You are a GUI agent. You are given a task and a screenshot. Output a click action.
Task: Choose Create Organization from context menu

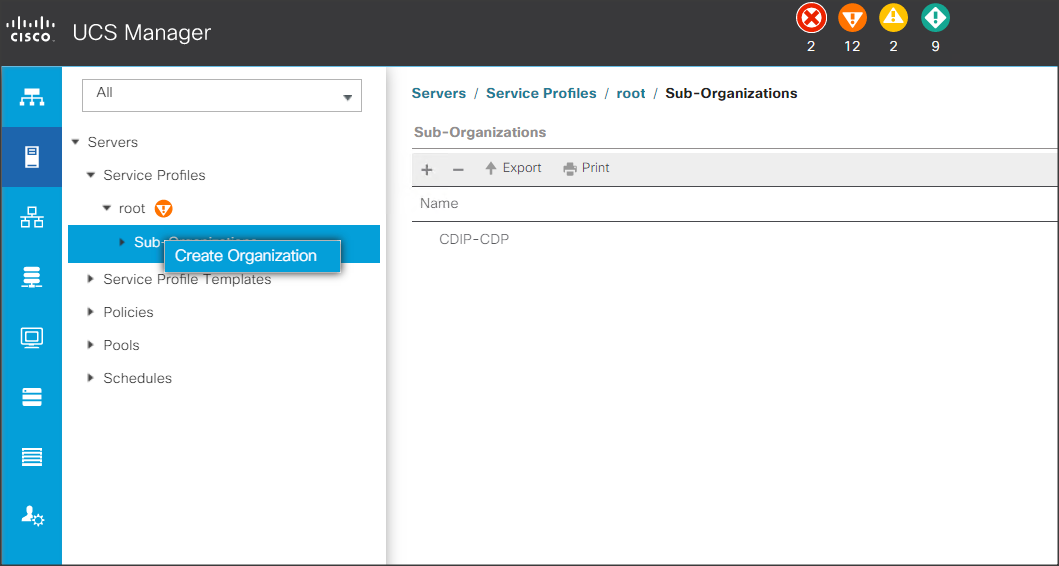tap(253, 256)
